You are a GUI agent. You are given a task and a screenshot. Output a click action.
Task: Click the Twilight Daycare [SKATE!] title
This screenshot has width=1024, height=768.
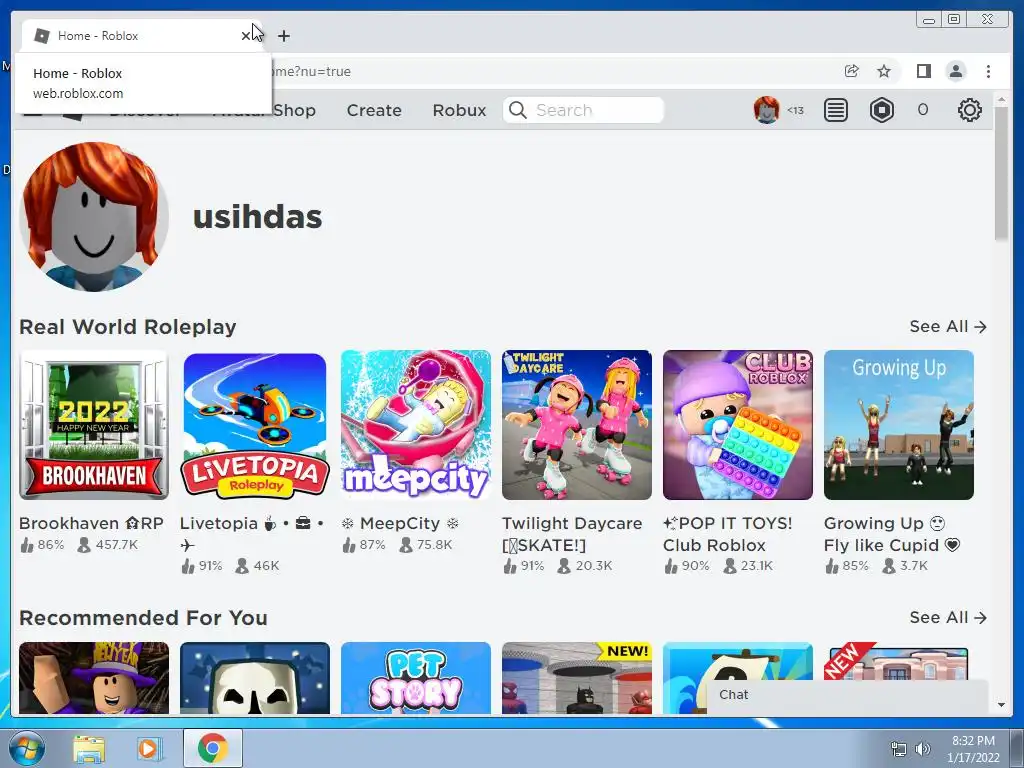click(x=572, y=534)
